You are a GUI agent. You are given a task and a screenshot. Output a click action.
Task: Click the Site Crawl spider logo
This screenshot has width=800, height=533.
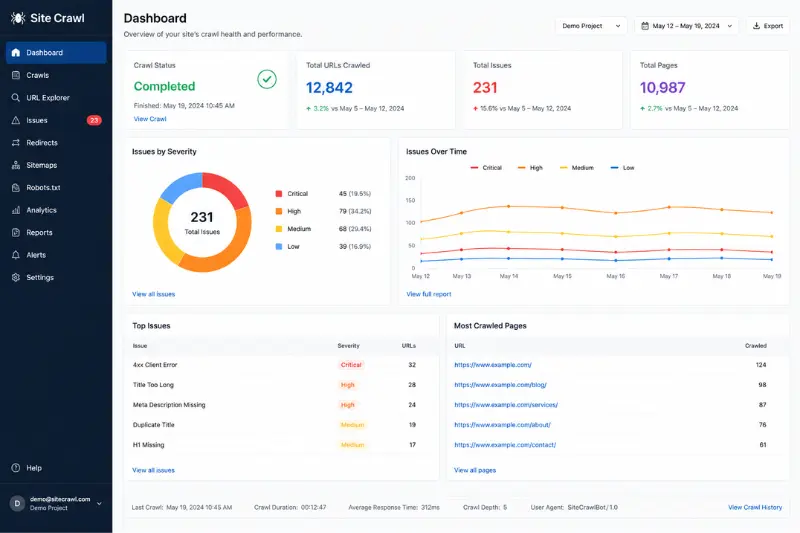(17, 18)
